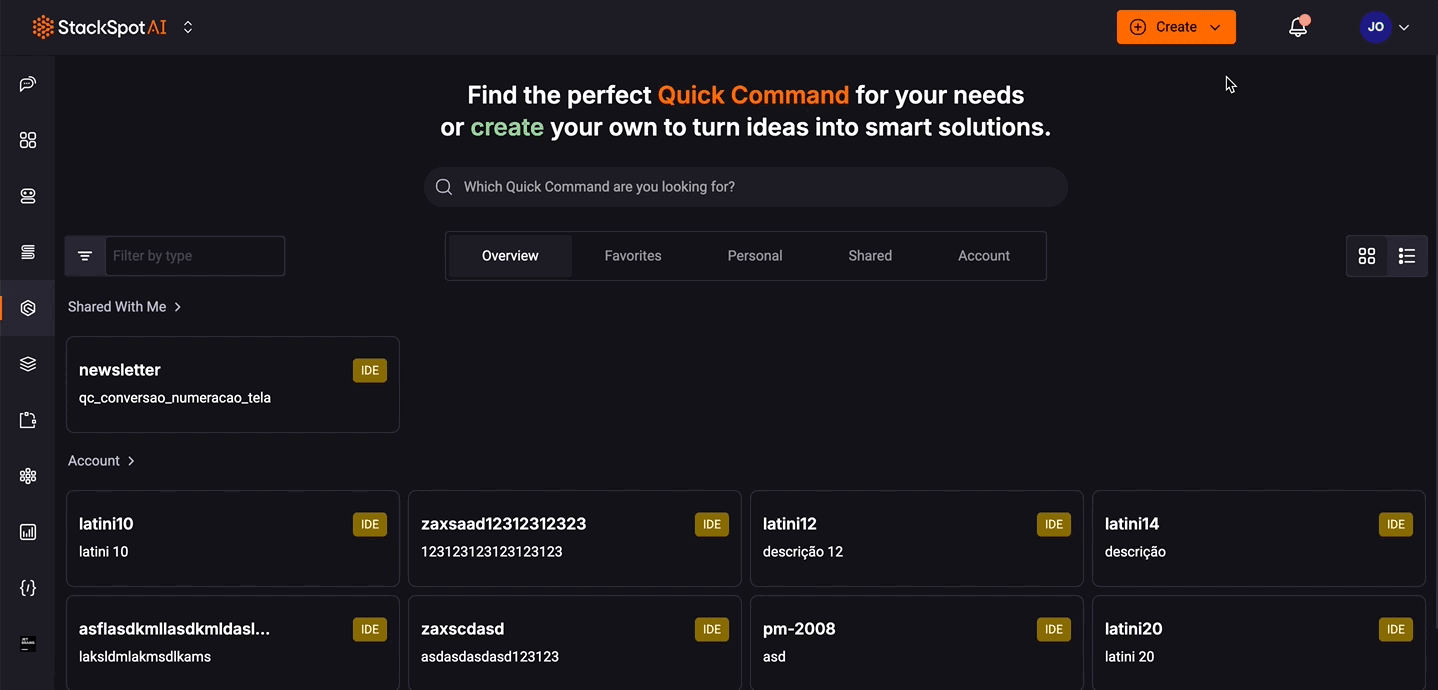This screenshot has width=1438, height=690.
Task: Open the Create dropdown menu
Action: pyautogui.click(x=1176, y=27)
